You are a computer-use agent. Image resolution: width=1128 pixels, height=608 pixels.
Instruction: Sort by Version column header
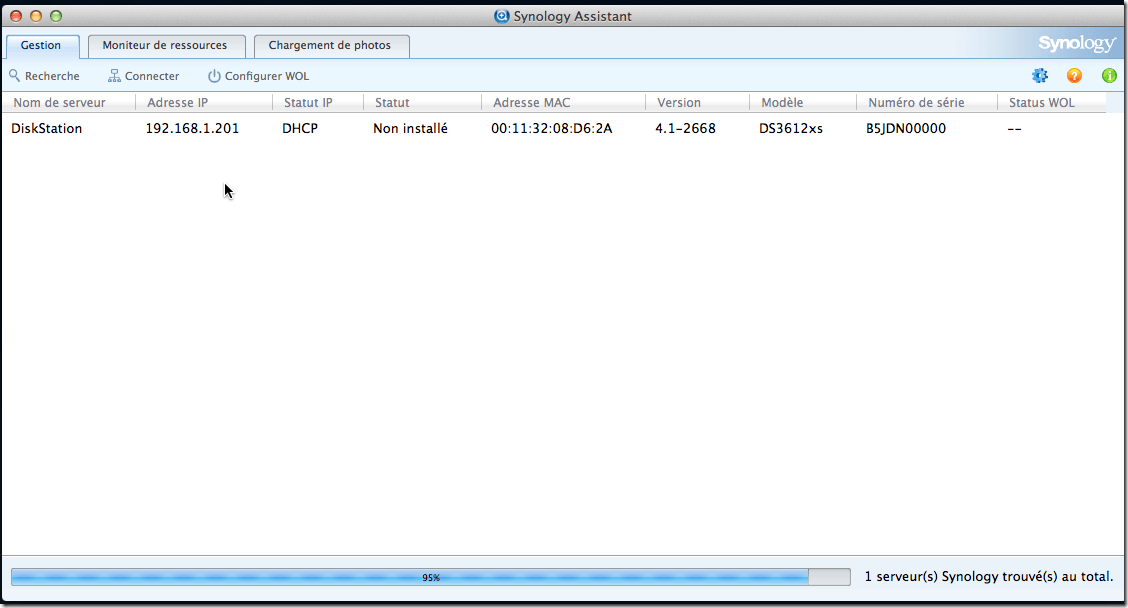(x=698, y=103)
